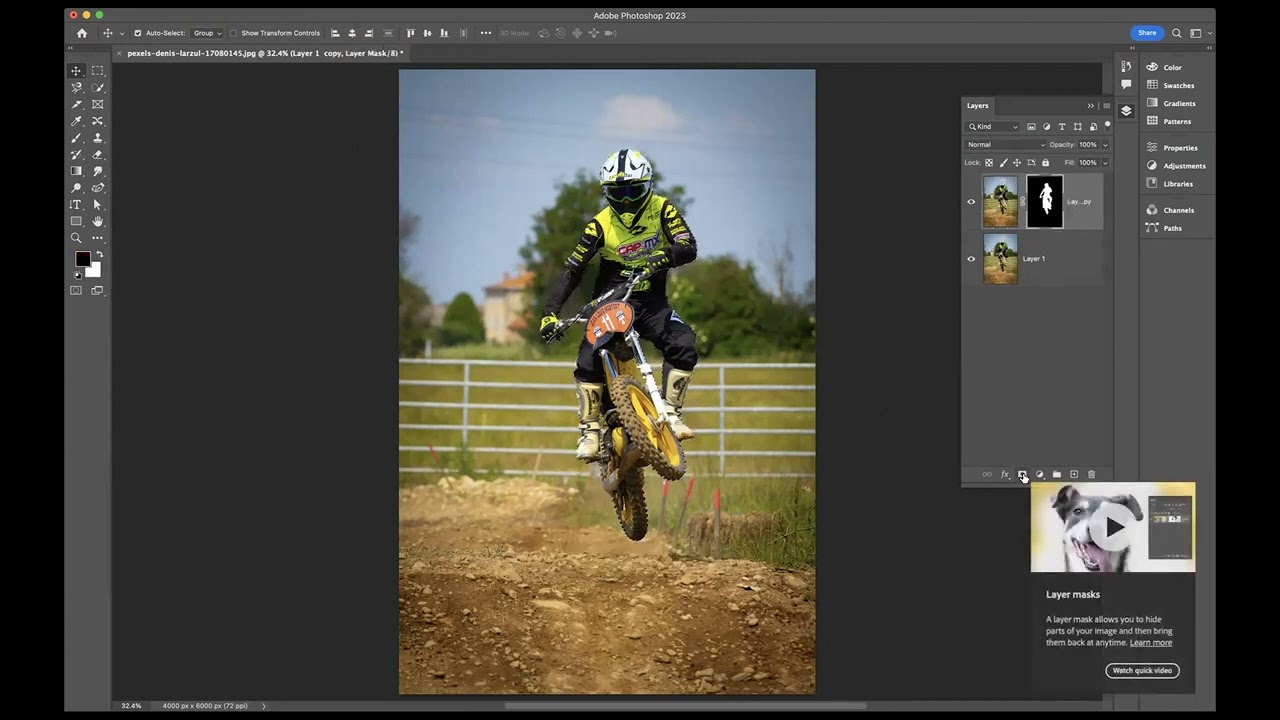The height and width of the screenshot is (720, 1280).
Task: Hide the masked layer copy via eye icon
Action: [x=971, y=202]
